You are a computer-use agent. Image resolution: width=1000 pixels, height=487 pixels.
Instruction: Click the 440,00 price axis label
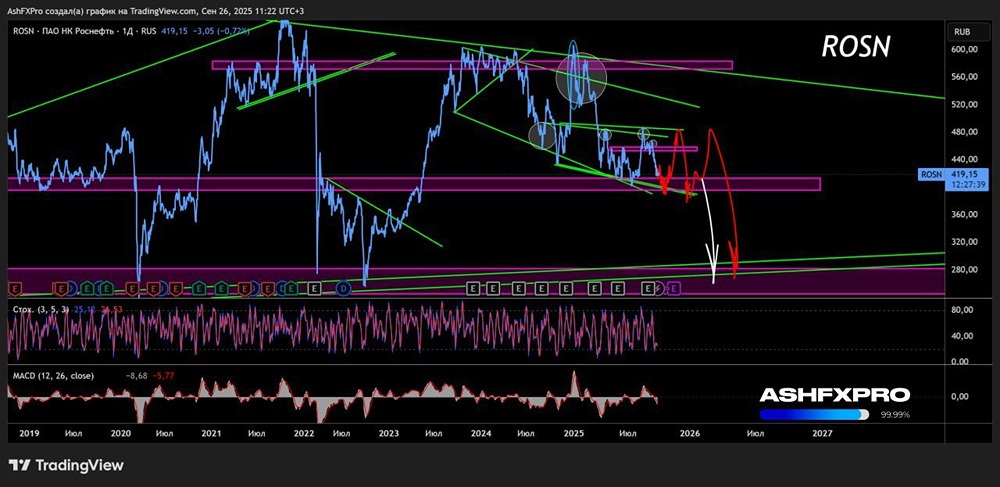pos(962,159)
